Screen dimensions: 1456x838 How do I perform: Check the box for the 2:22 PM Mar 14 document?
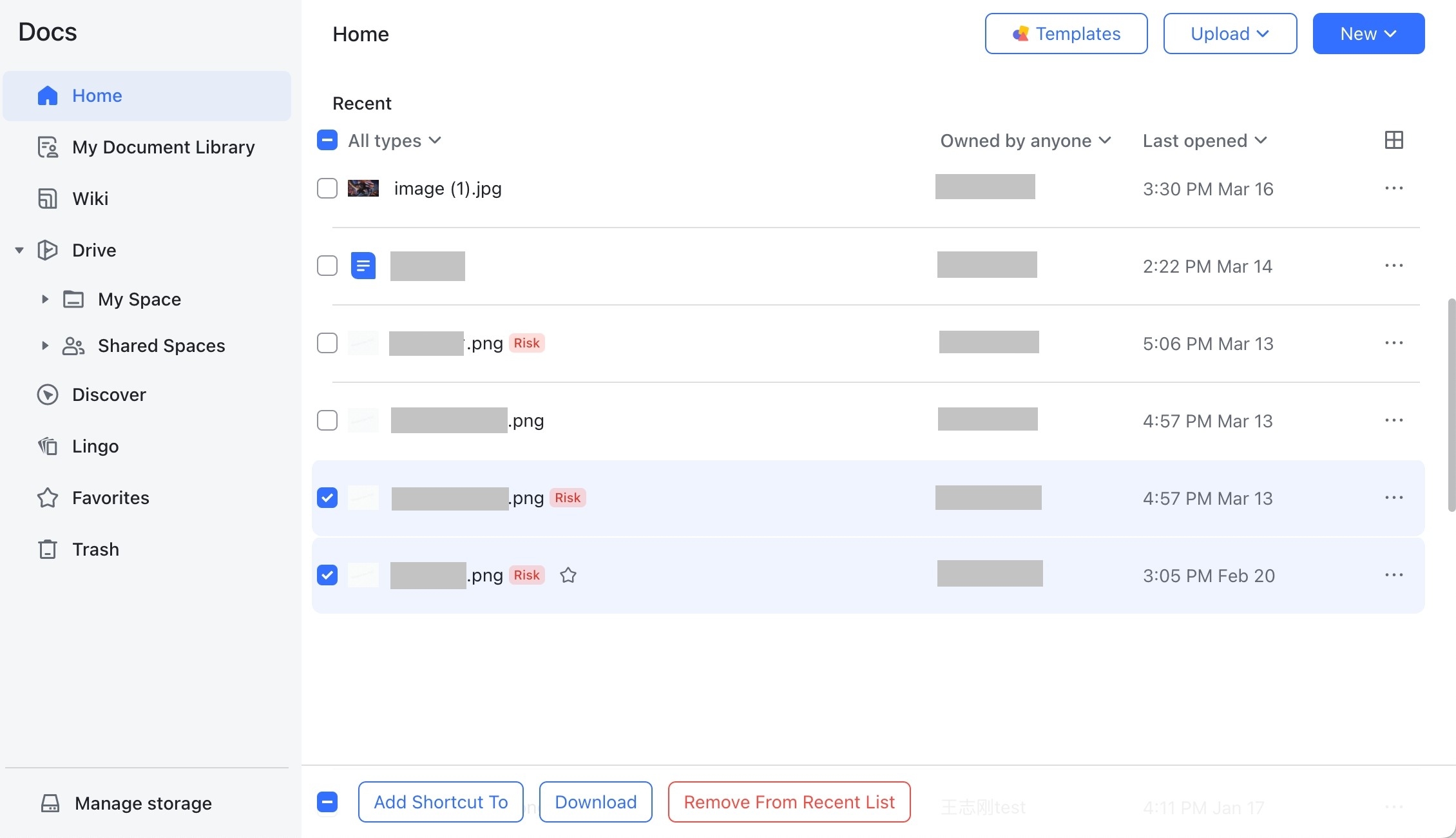click(327, 266)
